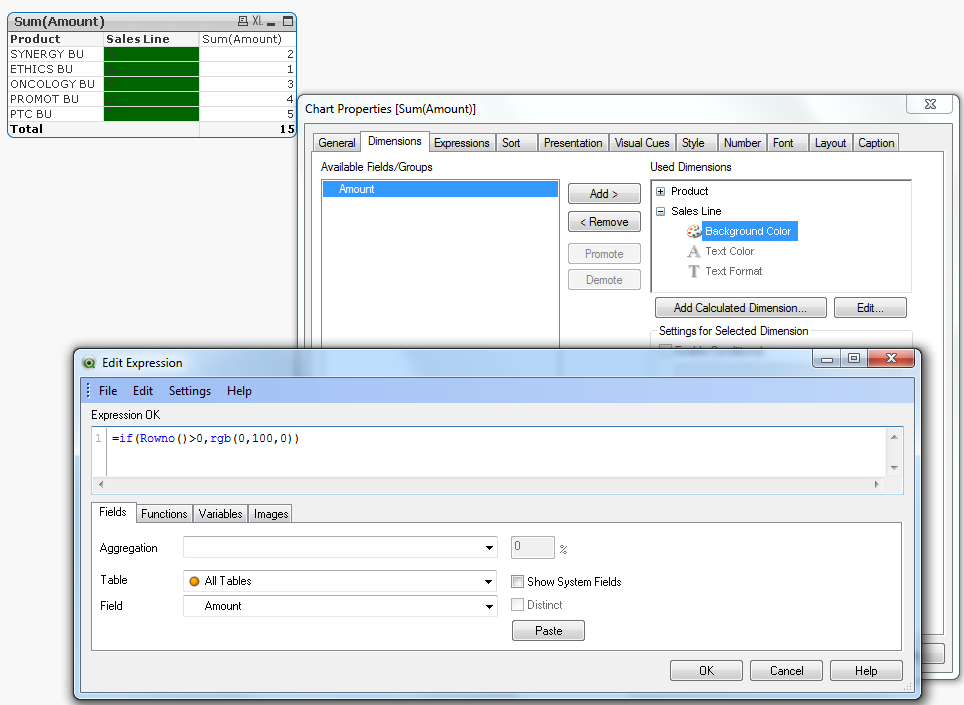Screen dimensions: 964x705
Task: Open the Settings menu in Edit Expression
Action: point(190,391)
